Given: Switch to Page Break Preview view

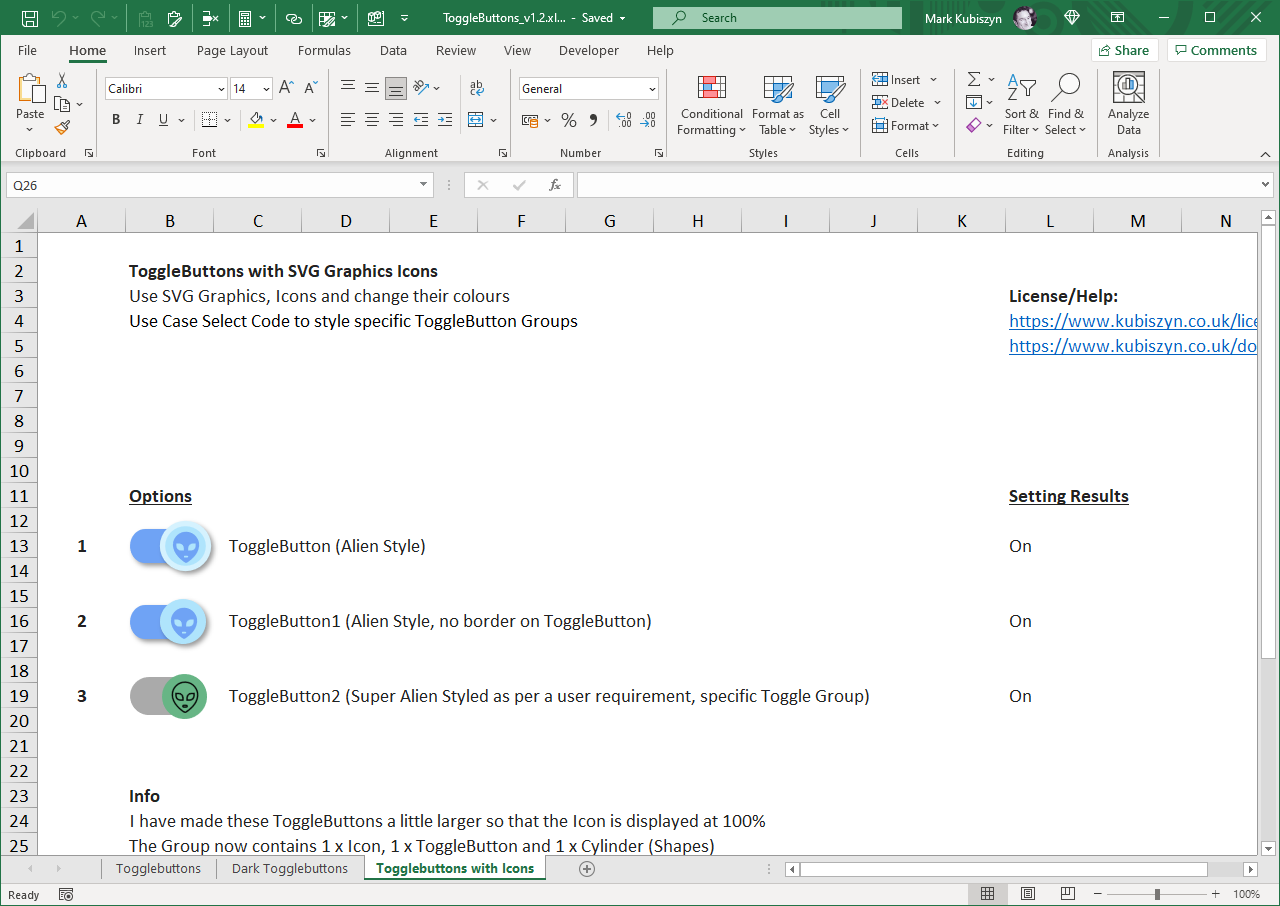Looking at the screenshot, I should (1067, 894).
